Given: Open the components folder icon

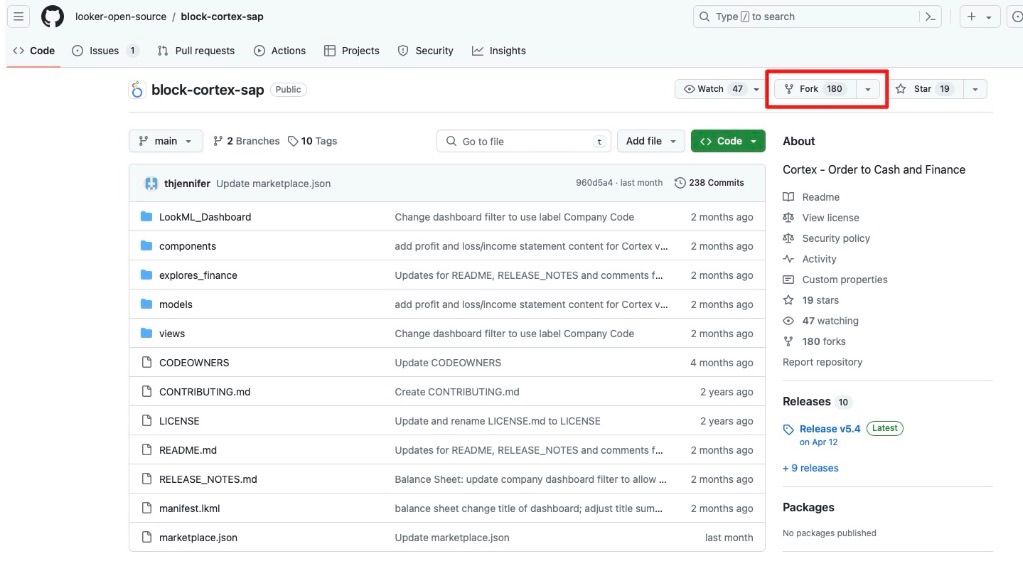Looking at the screenshot, I should (146, 246).
